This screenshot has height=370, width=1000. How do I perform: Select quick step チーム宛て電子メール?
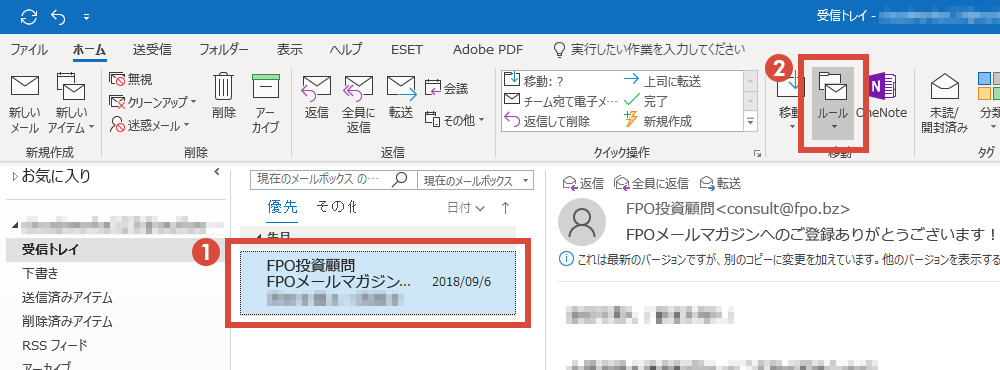click(x=561, y=101)
